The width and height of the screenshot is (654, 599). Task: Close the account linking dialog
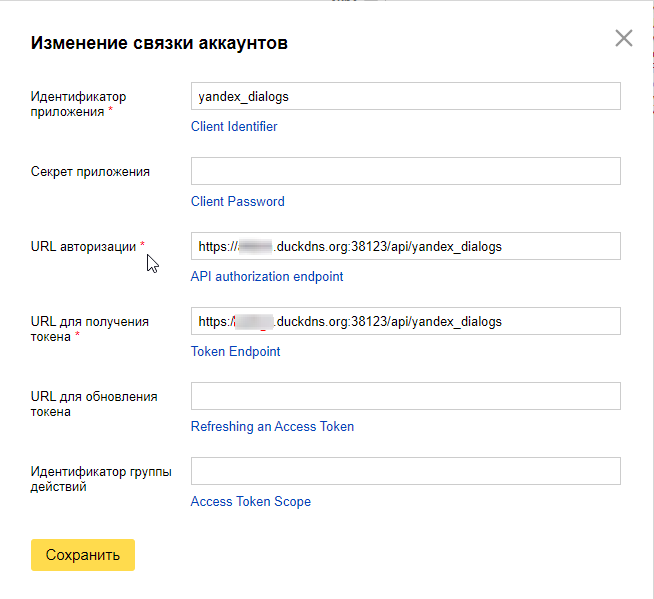pyautogui.click(x=624, y=38)
